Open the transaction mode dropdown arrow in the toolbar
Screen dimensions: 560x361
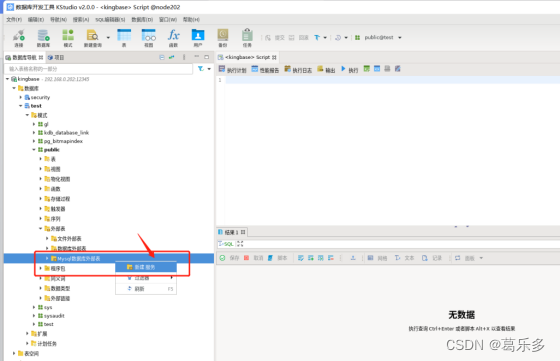pos(325,37)
